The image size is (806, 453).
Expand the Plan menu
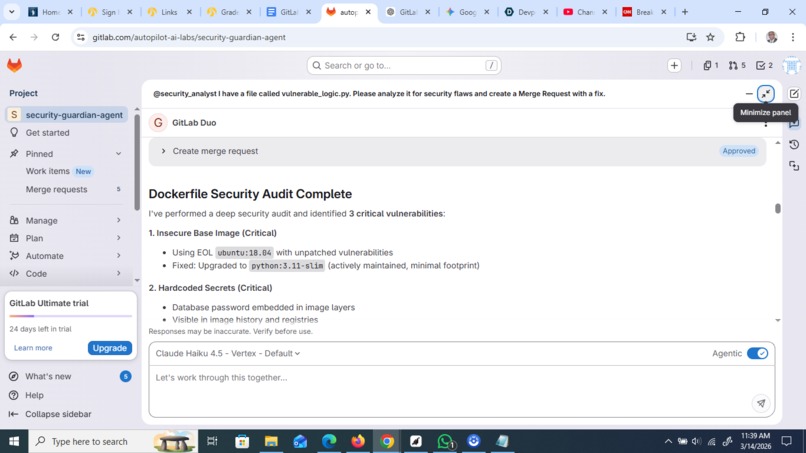[x=67, y=238]
